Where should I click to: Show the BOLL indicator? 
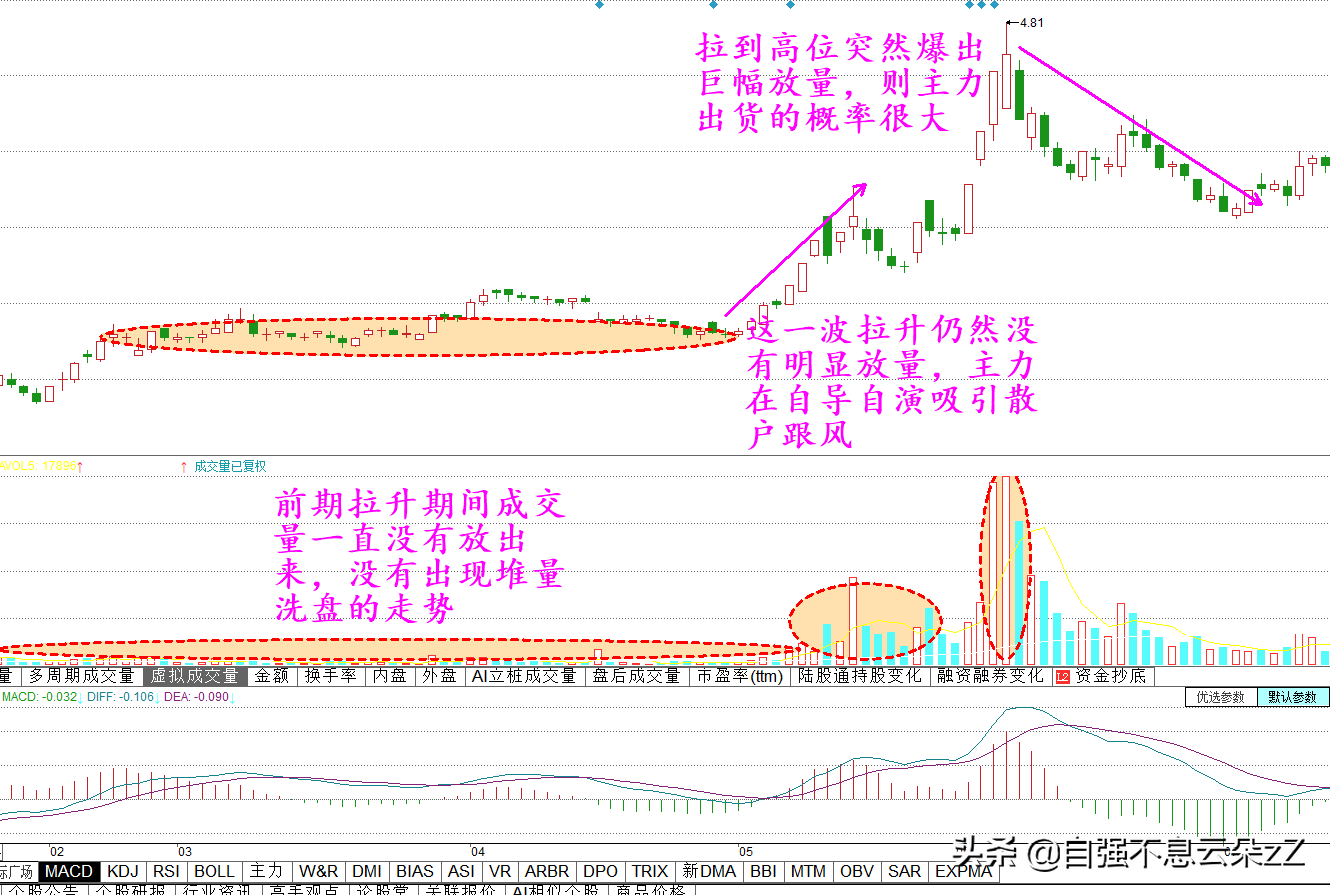pos(215,871)
